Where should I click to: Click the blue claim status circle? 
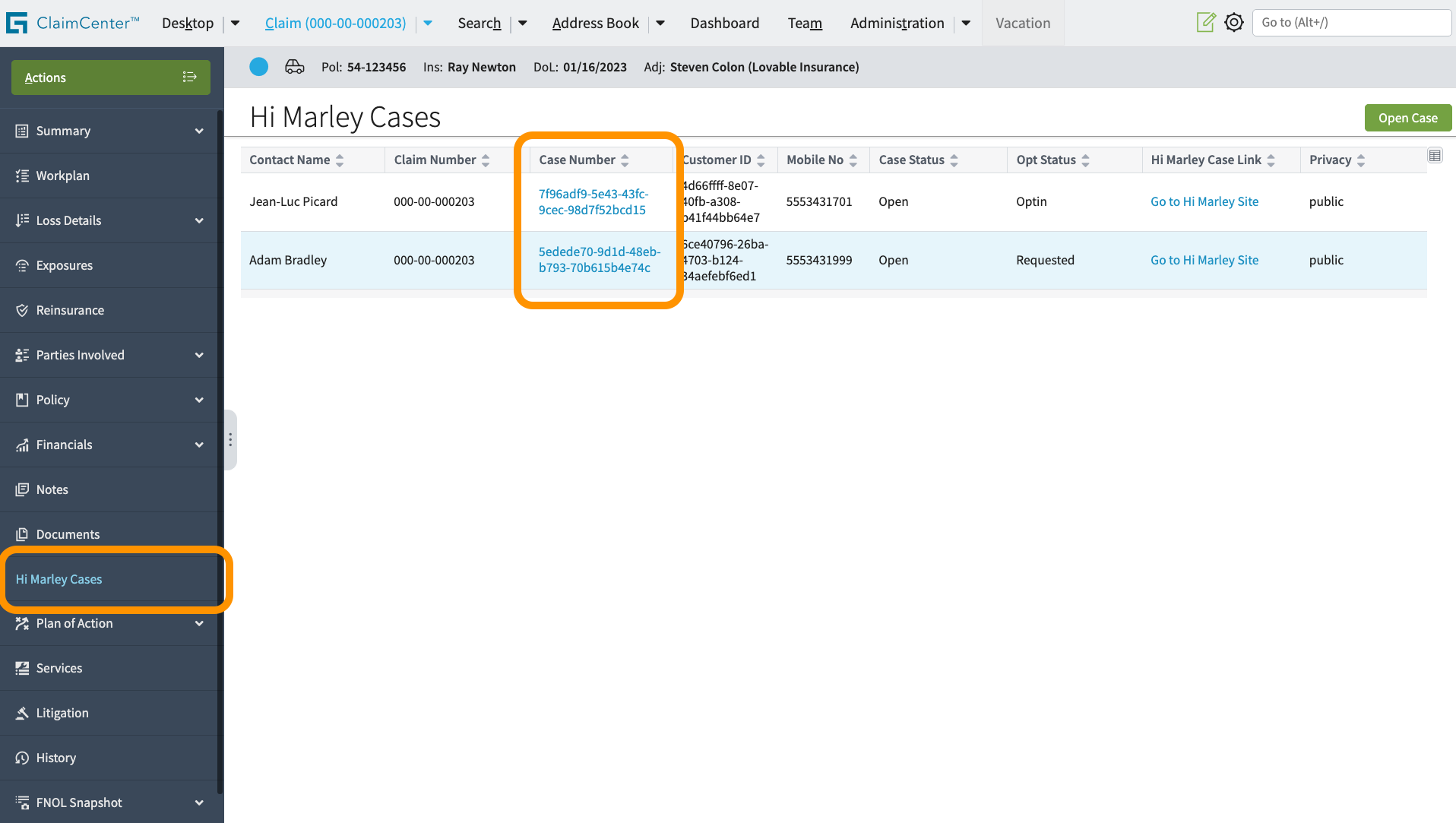pyautogui.click(x=259, y=67)
